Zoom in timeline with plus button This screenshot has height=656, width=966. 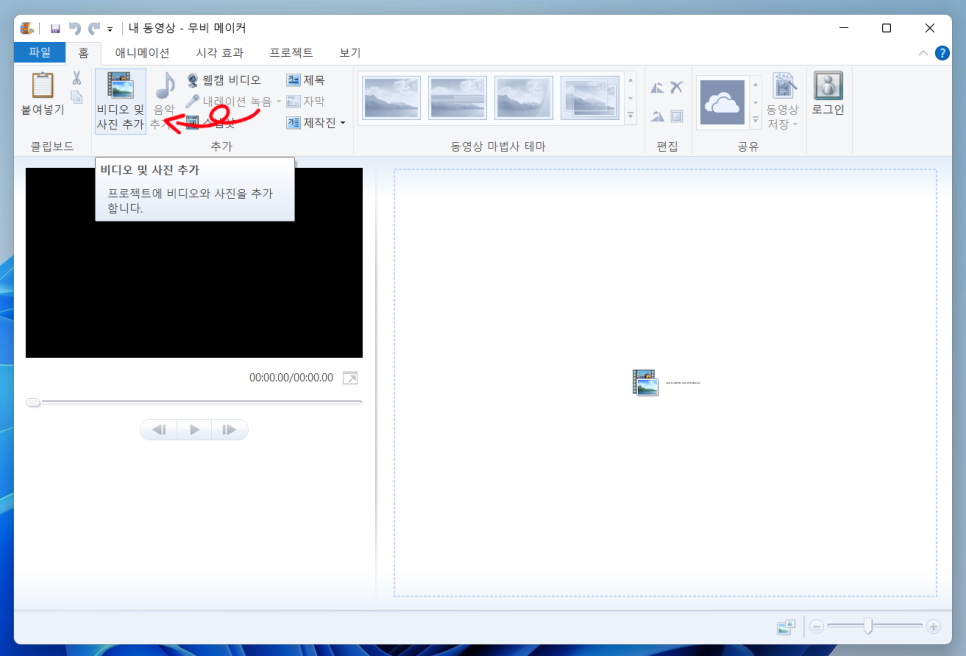coord(933,627)
